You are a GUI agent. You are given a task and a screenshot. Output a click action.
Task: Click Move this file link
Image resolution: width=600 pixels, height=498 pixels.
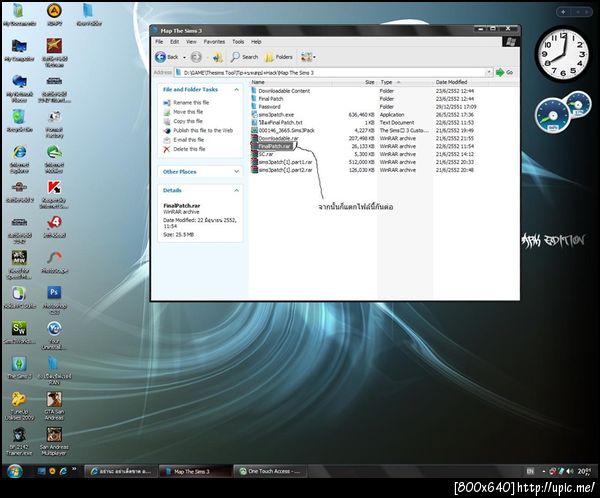[188, 112]
